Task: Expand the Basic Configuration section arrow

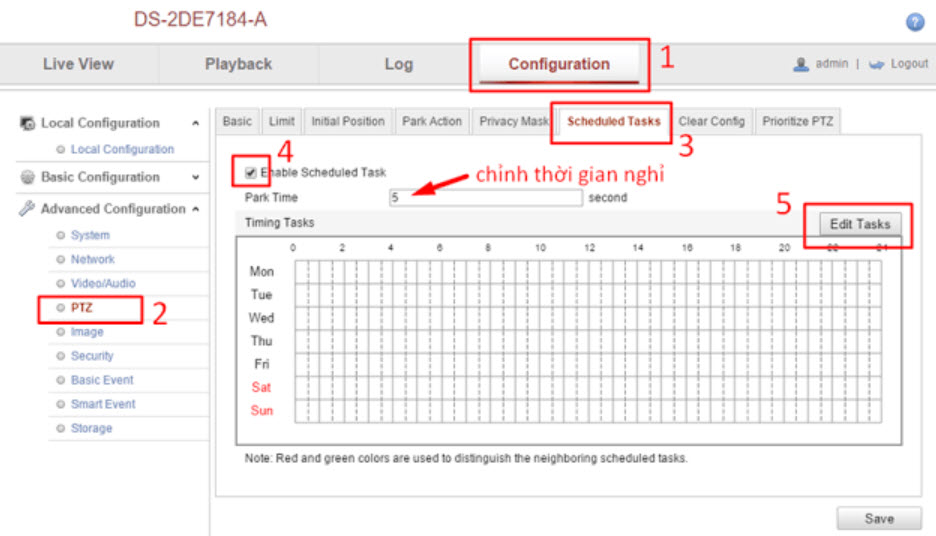Action: [194, 177]
